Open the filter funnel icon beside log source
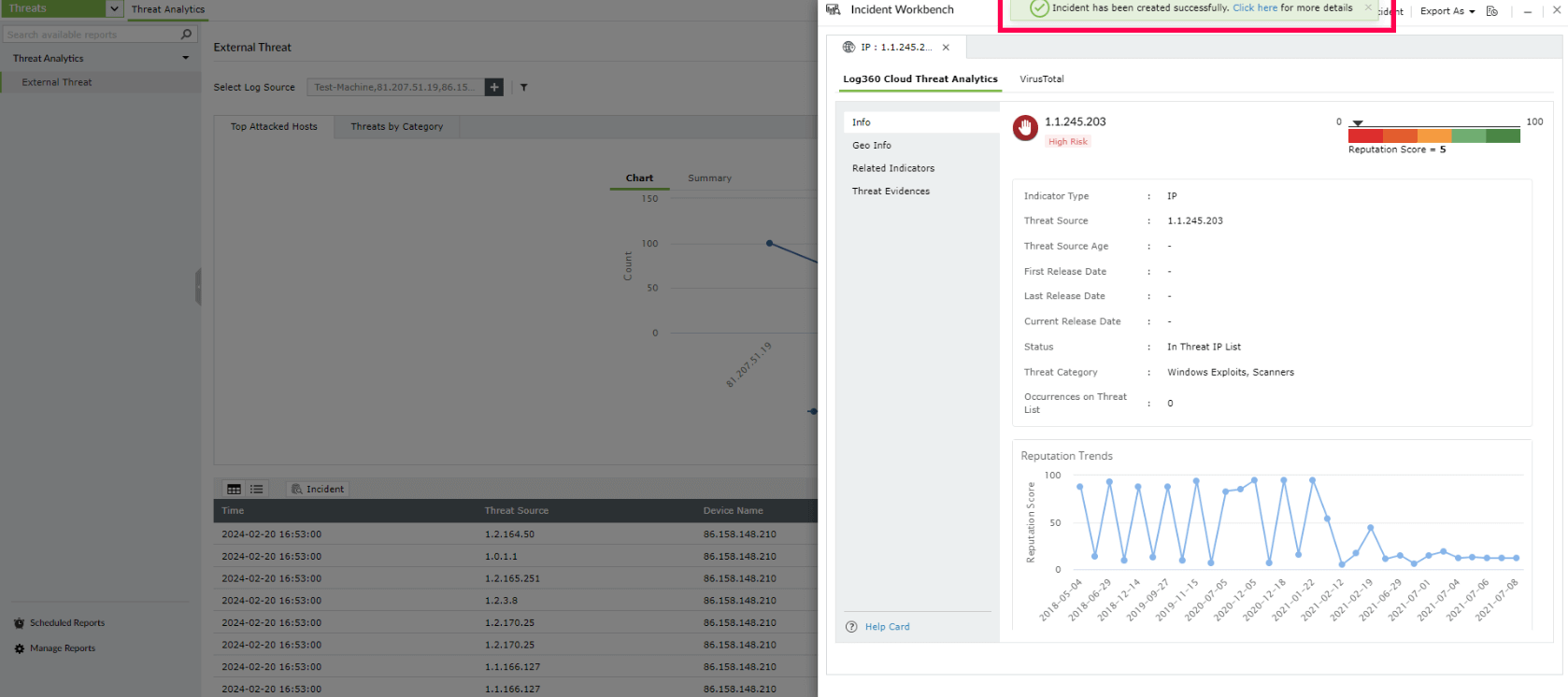This screenshot has width=1568, height=697. (523, 87)
